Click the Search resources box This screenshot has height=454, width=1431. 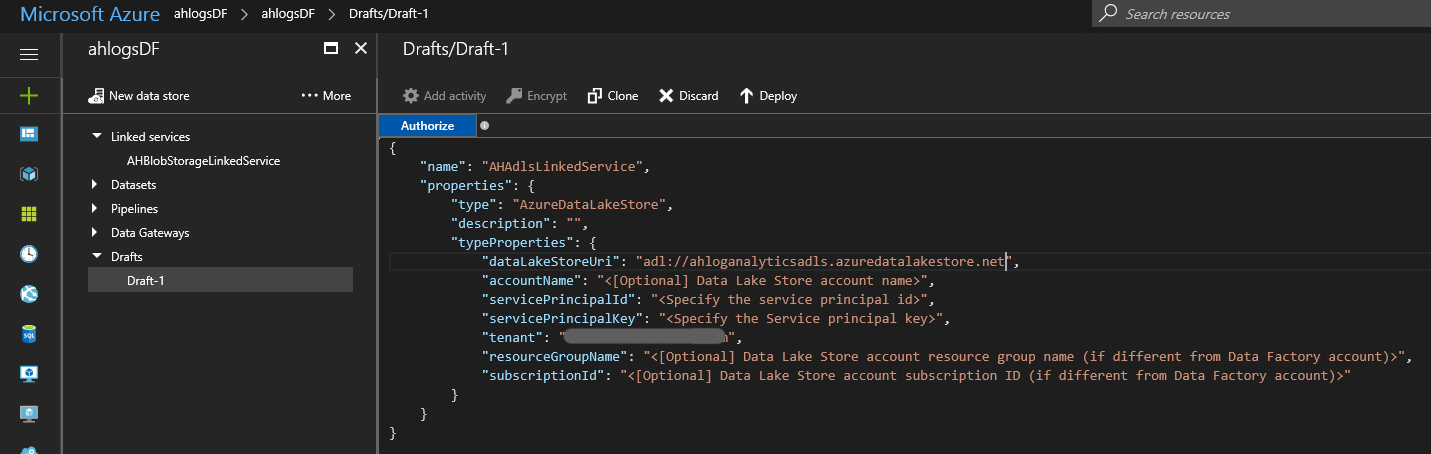pyautogui.click(x=1262, y=14)
